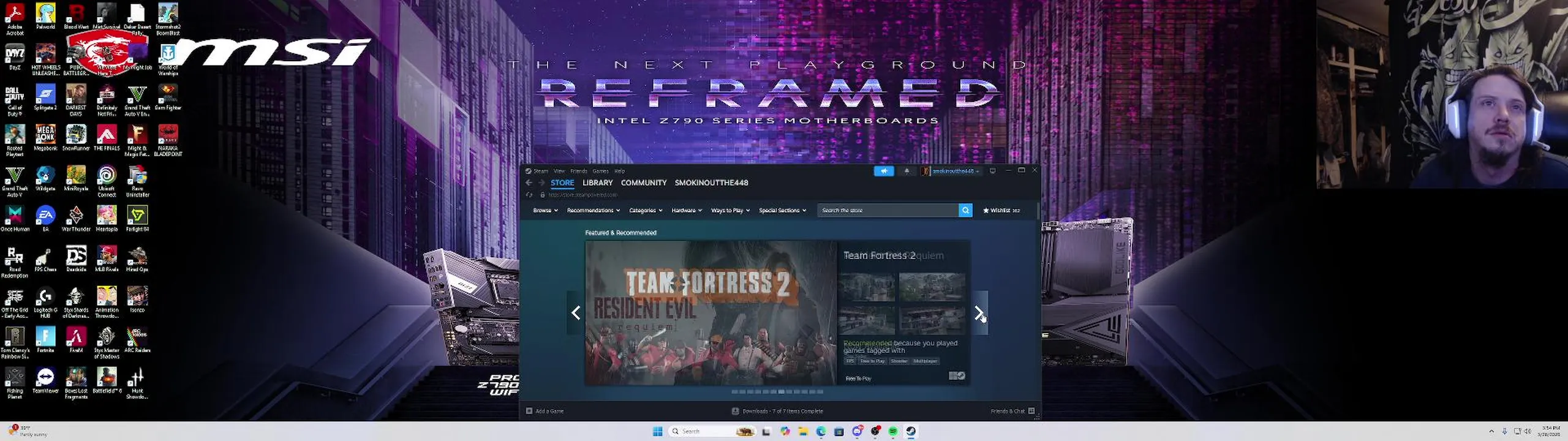This screenshot has height=441, width=1568.
Task: Click the Windows taskbar Search box
Action: click(x=713, y=431)
